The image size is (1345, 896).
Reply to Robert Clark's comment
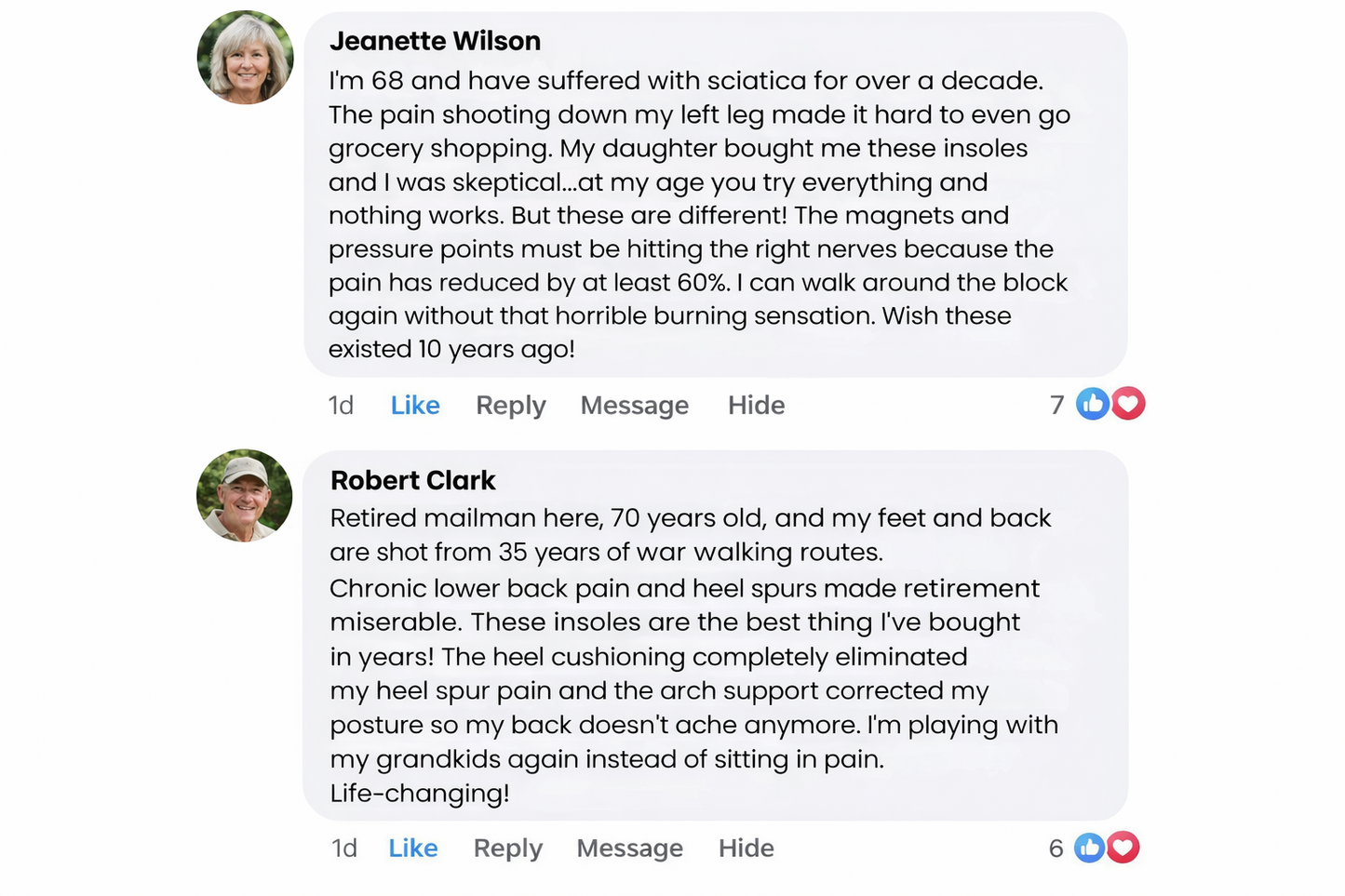tap(507, 849)
